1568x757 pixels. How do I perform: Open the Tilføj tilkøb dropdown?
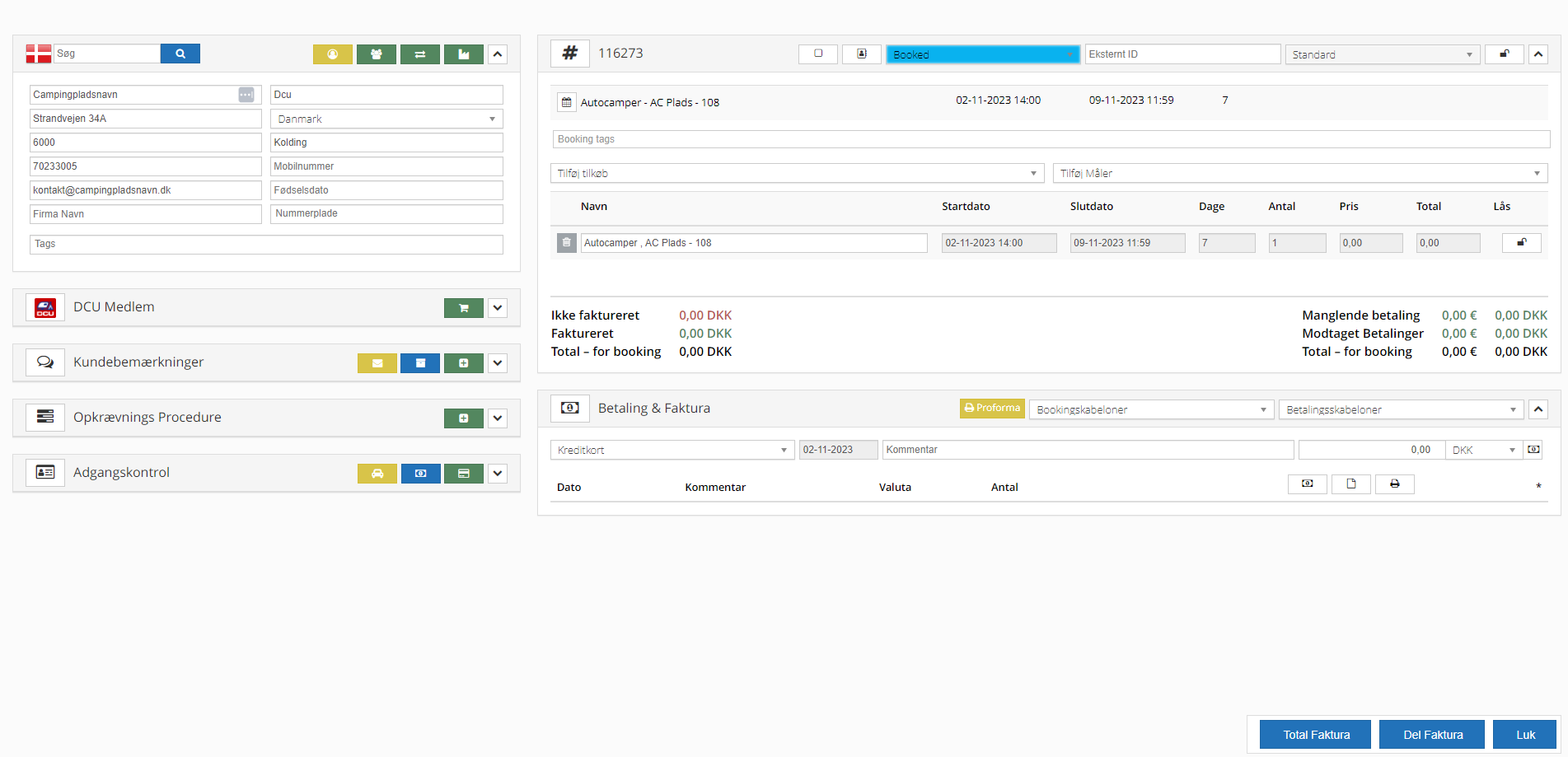pos(796,174)
